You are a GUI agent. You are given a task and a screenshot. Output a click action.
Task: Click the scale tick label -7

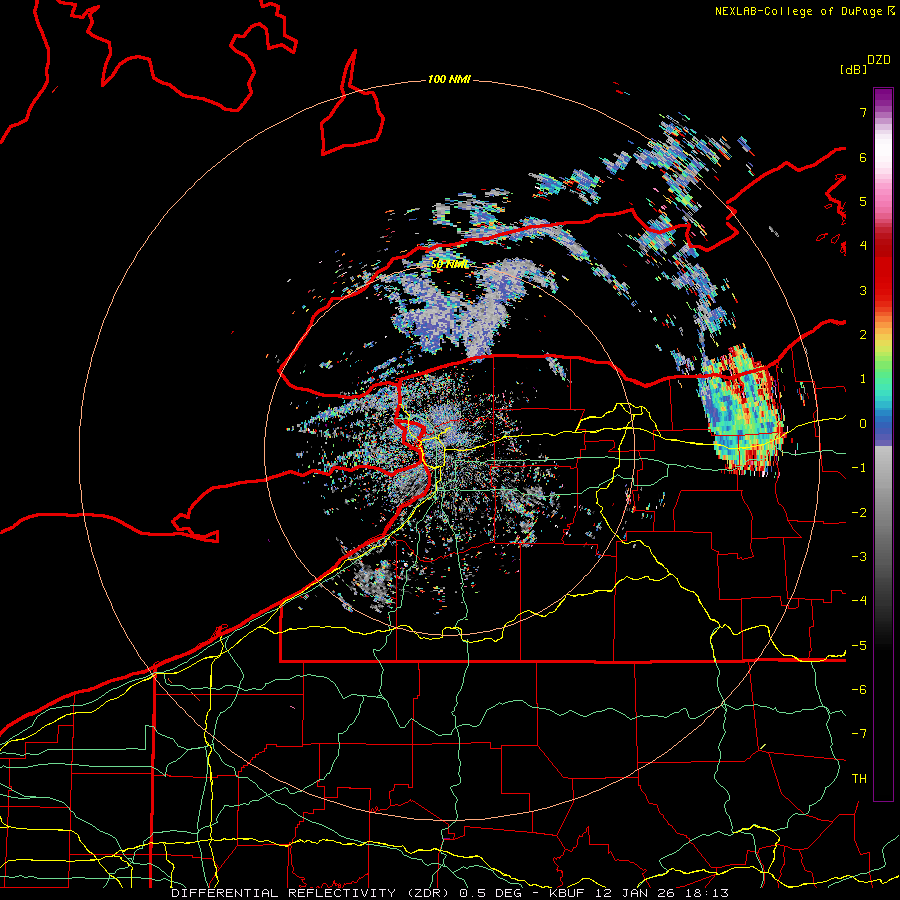[x=859, y=734]
